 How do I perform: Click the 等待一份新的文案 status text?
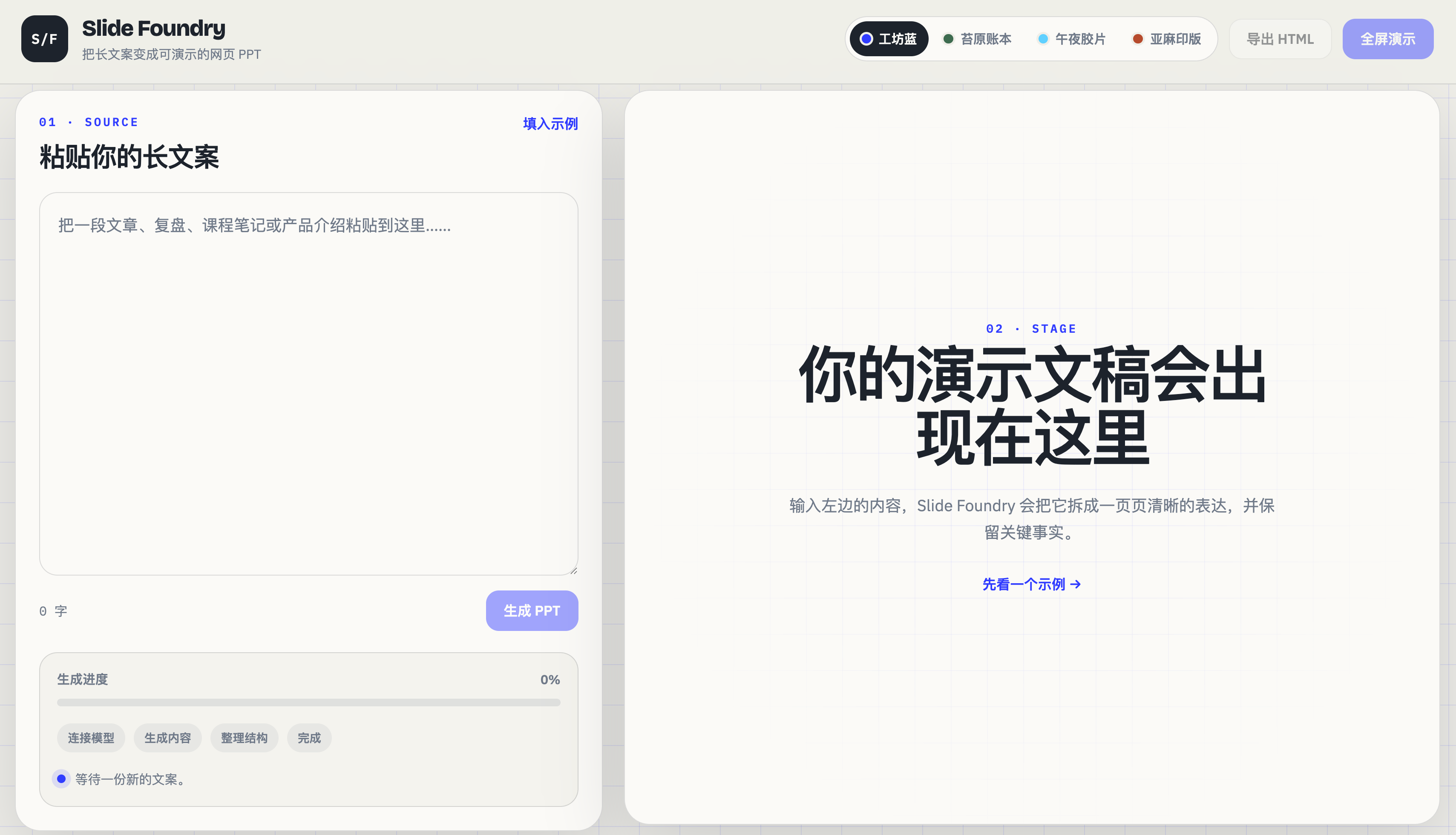pyautogui.click(x=130, y=779)
